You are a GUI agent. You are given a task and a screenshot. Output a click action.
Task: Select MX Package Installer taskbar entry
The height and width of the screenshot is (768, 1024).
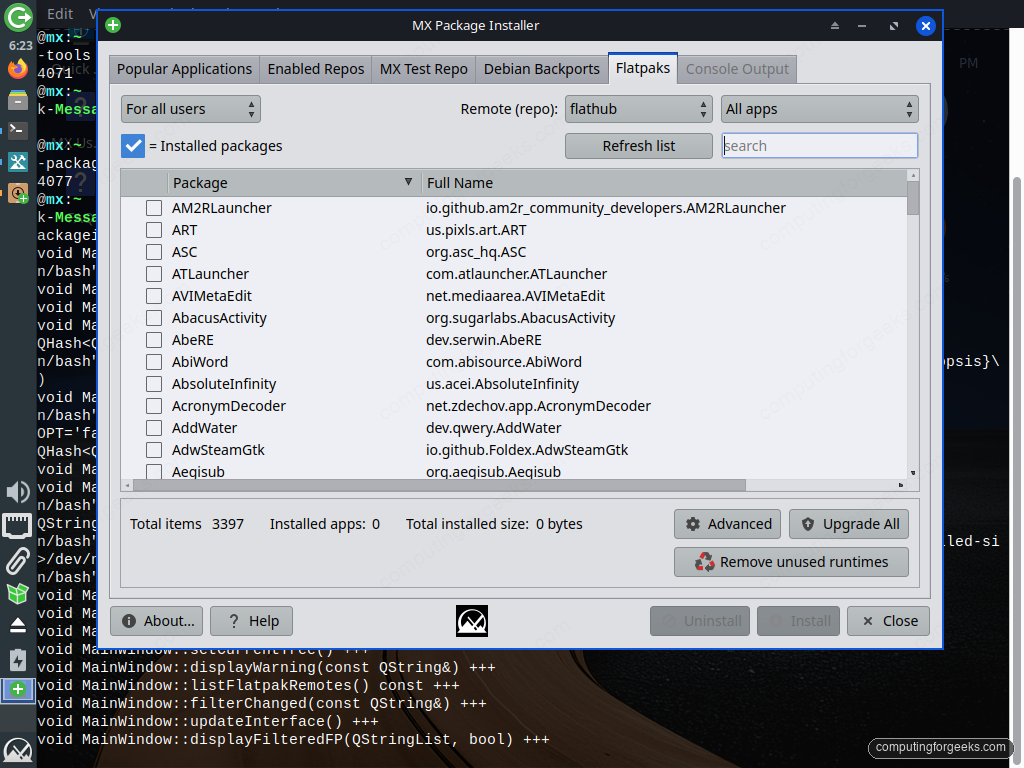click(x=18, y=690)
